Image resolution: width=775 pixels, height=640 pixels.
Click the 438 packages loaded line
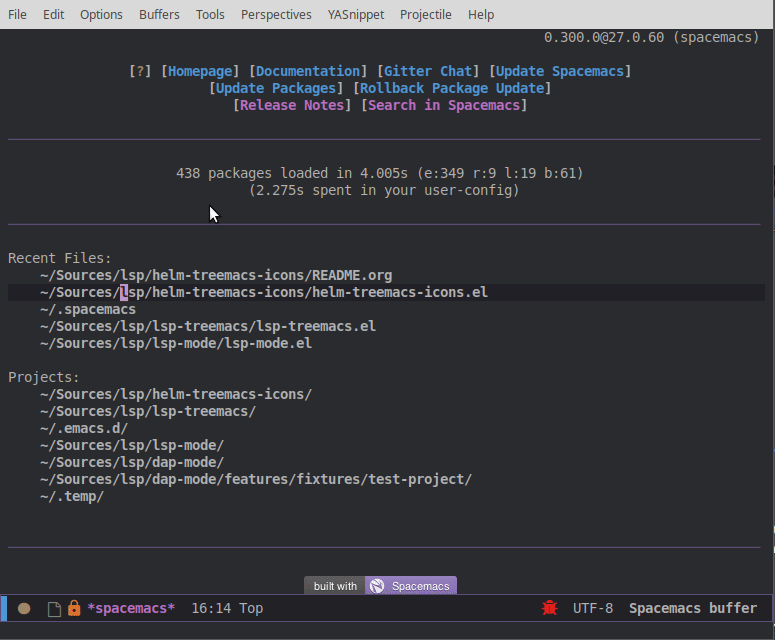pyautogui.click(x=380, y=173)
